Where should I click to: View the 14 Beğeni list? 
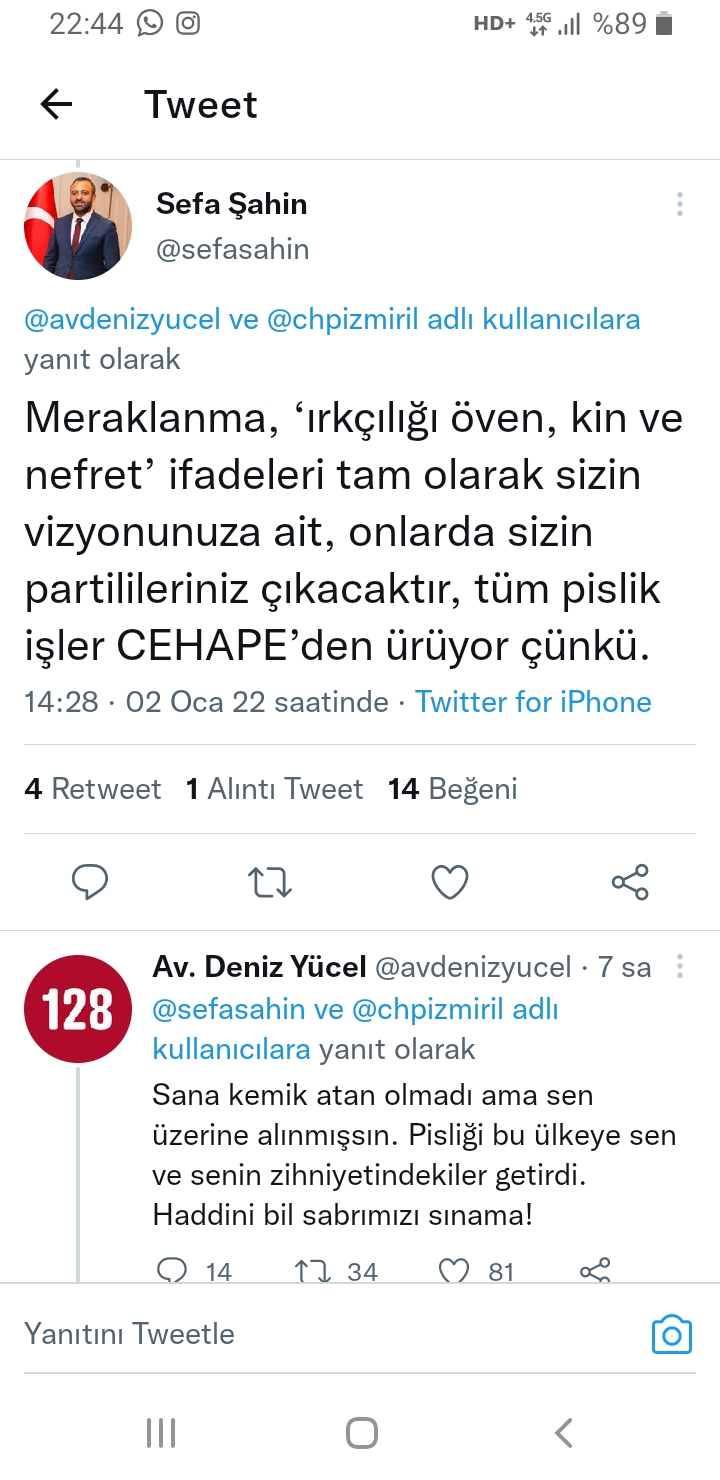coord(453,789)
